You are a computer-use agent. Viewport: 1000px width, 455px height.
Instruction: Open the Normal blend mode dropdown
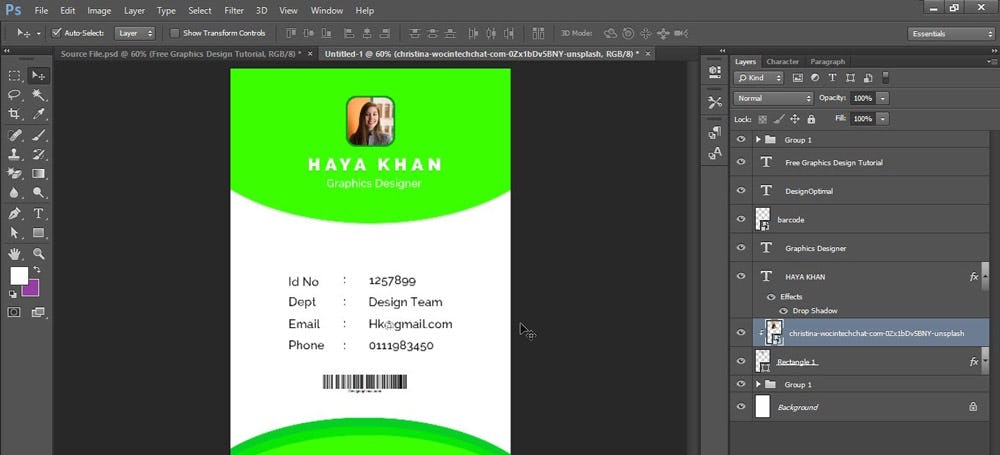coord(773,98)
